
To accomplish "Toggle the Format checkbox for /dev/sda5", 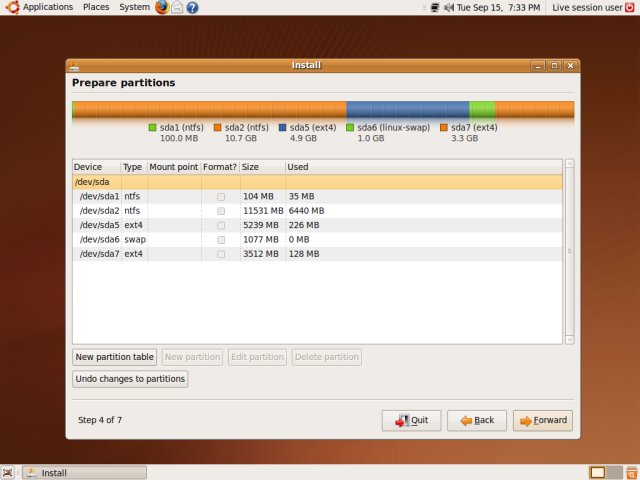I will (x=221, y=226).
